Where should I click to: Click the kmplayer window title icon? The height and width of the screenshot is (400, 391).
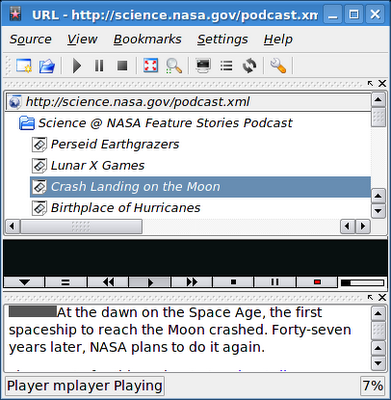click(15, 14)
